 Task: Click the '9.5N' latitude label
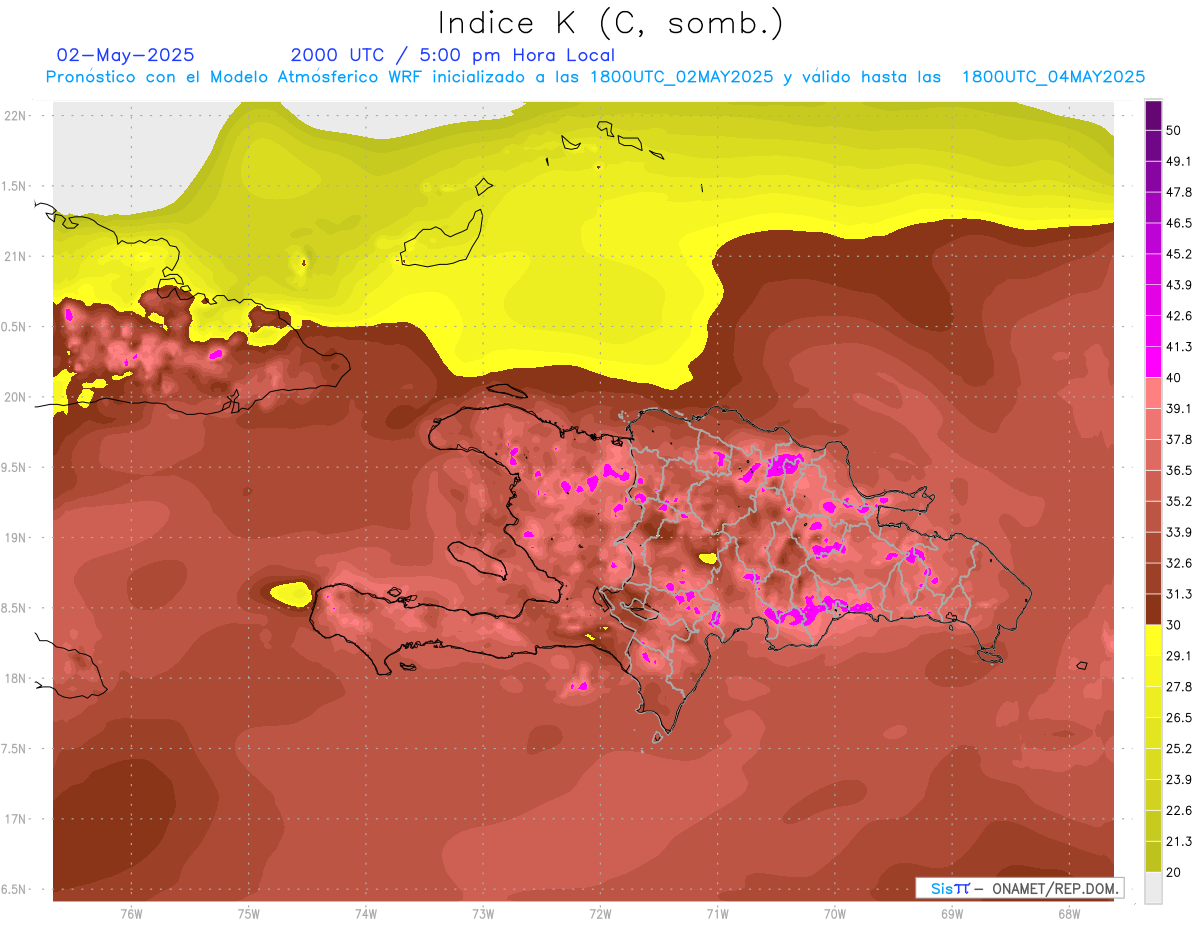tap(13, 467)
